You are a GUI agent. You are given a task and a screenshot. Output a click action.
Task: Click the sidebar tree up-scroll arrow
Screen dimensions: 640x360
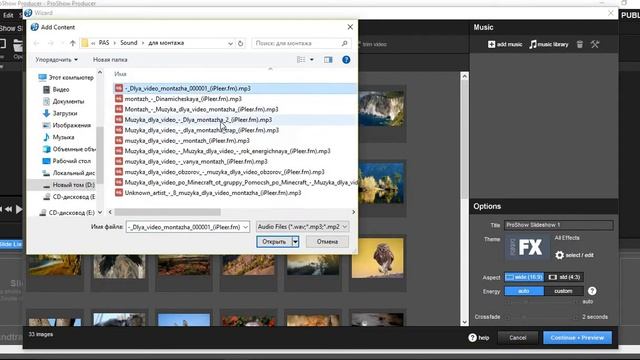point(100,72)
